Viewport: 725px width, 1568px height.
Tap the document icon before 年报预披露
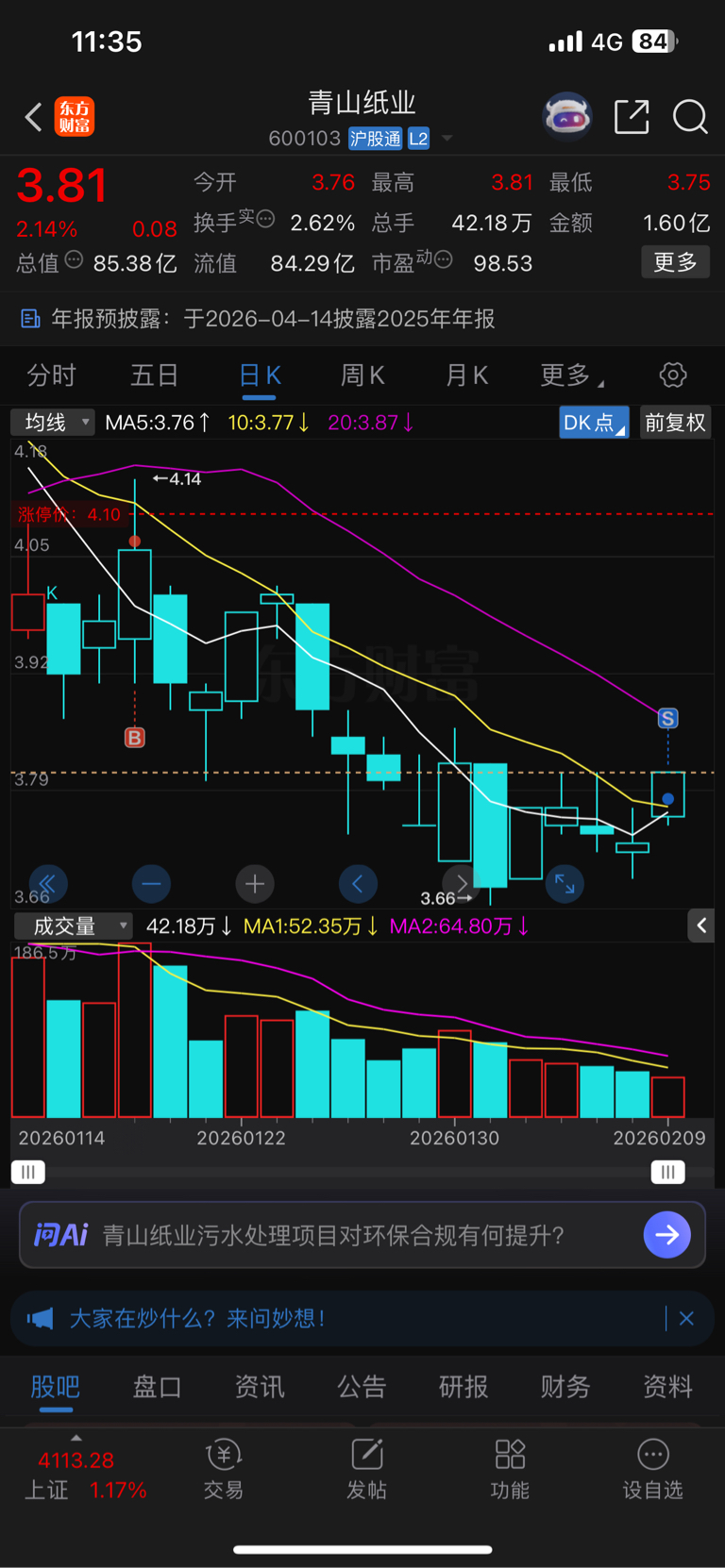30,319
